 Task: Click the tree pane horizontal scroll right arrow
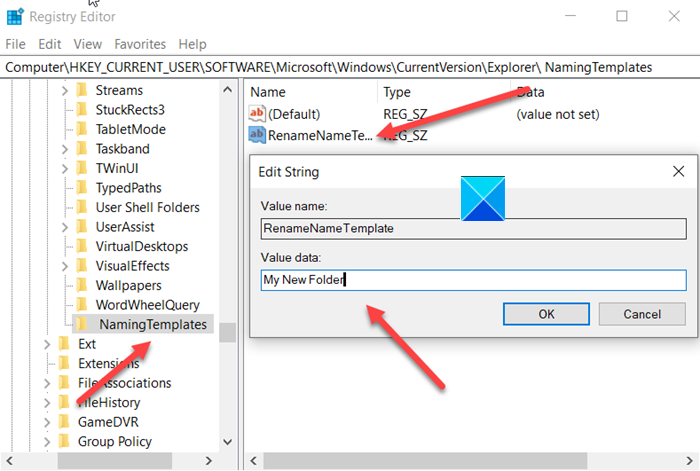[x=208, y=461]
